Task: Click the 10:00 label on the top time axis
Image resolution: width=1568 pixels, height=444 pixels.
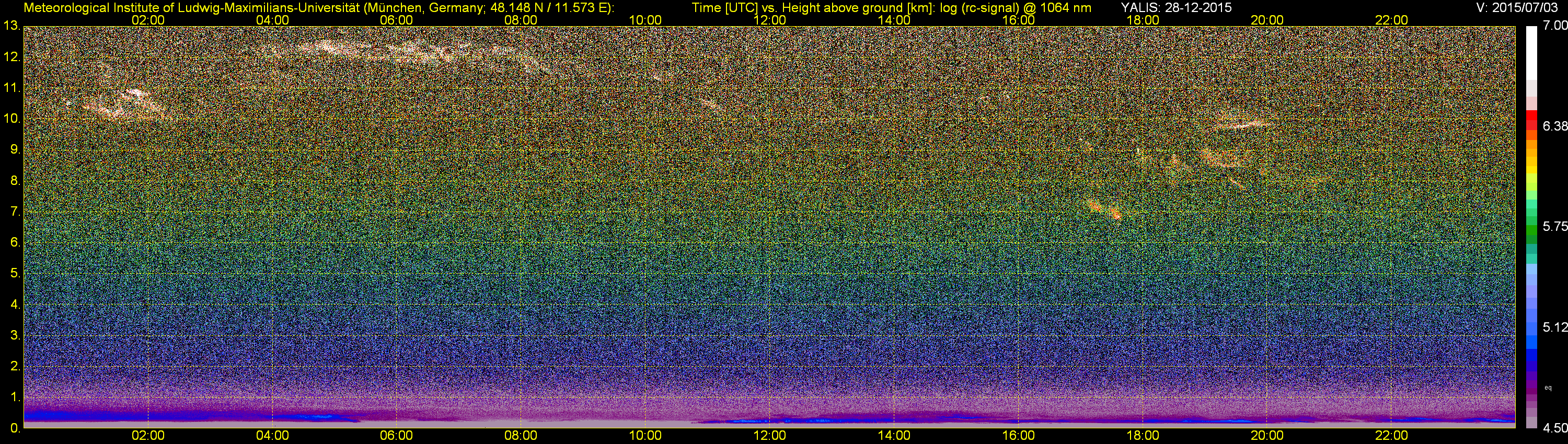Action: (x=645, y=20)
